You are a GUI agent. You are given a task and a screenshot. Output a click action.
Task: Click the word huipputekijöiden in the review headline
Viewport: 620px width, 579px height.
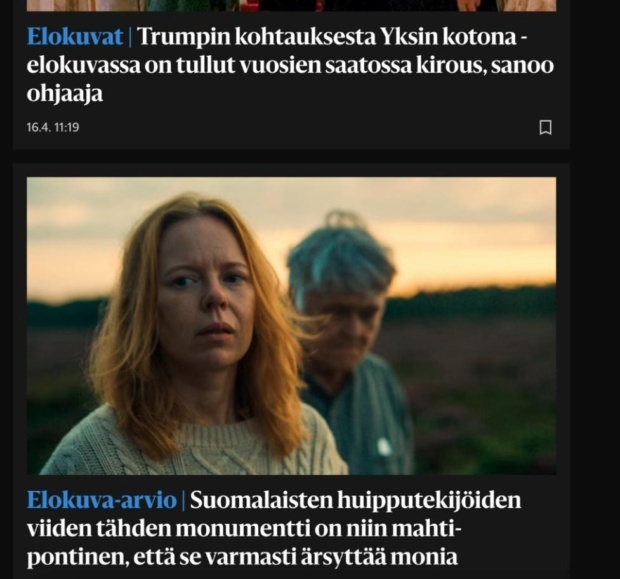(429, 500)
